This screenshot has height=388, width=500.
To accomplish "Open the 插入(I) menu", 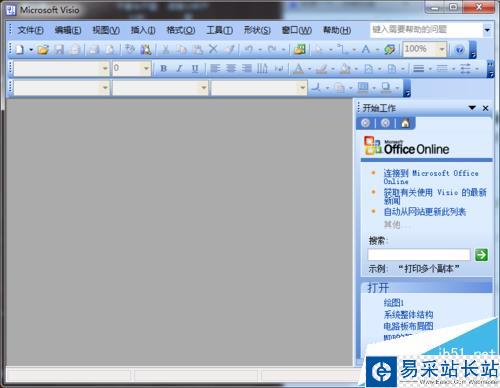I will (x=143, y=30).
